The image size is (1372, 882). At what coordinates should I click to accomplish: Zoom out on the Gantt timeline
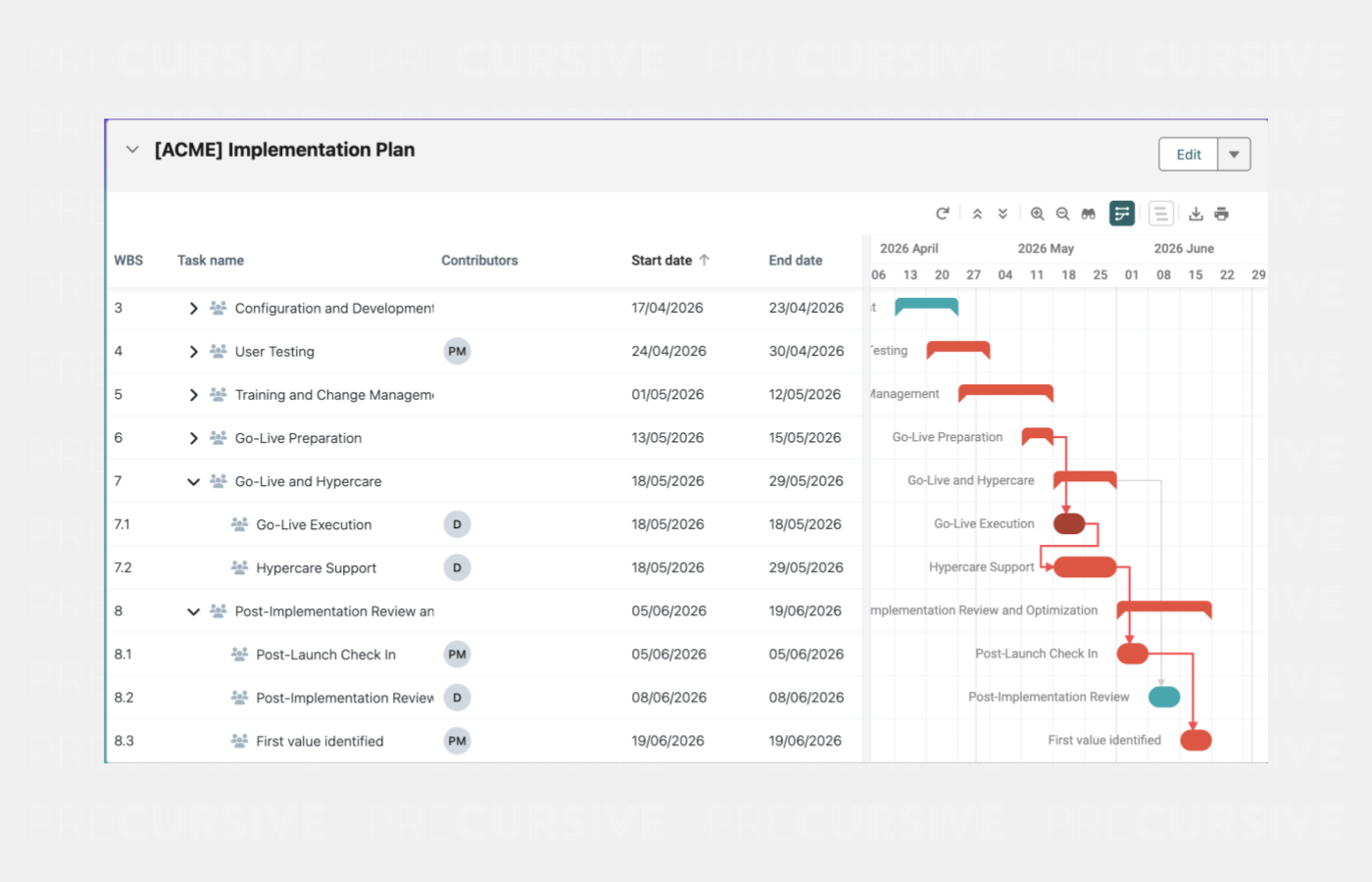1062,214
